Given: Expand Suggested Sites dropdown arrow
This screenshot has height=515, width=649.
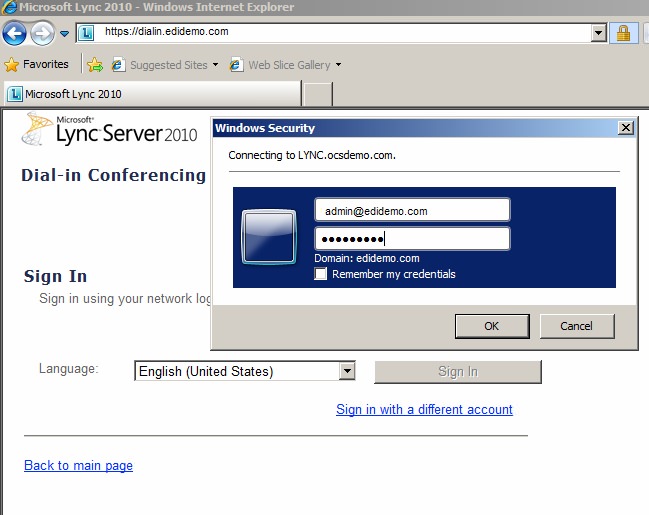Looking at the screenshot, I should (216, 65).
